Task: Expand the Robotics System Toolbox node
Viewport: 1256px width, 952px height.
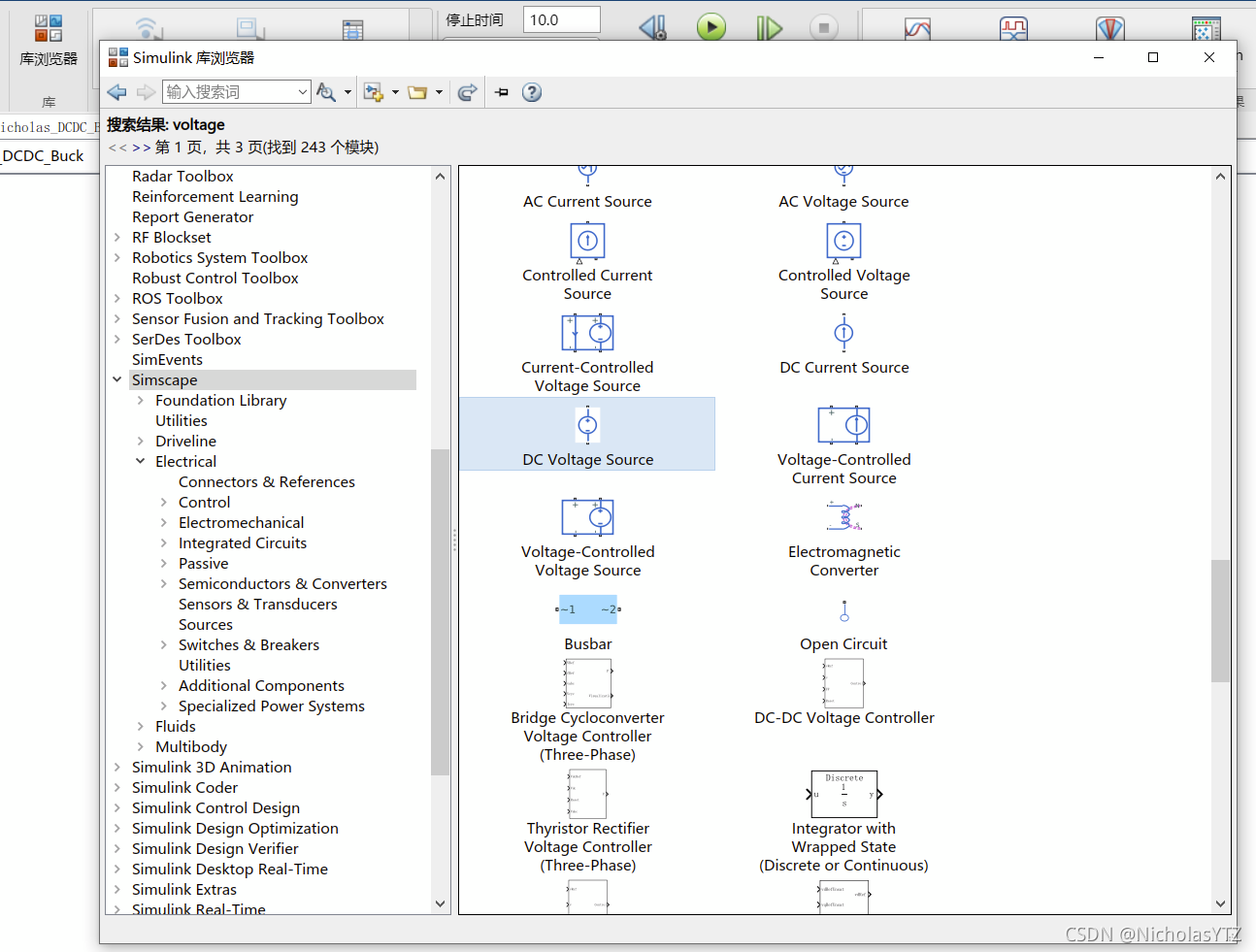Action: pyautogui.click(x=117, y=257)
